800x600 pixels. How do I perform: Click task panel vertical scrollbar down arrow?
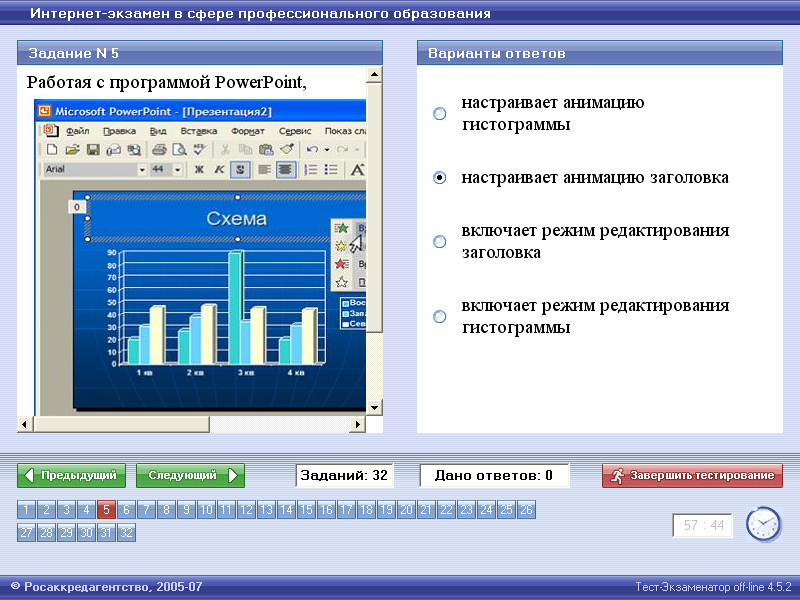(374, 408)
